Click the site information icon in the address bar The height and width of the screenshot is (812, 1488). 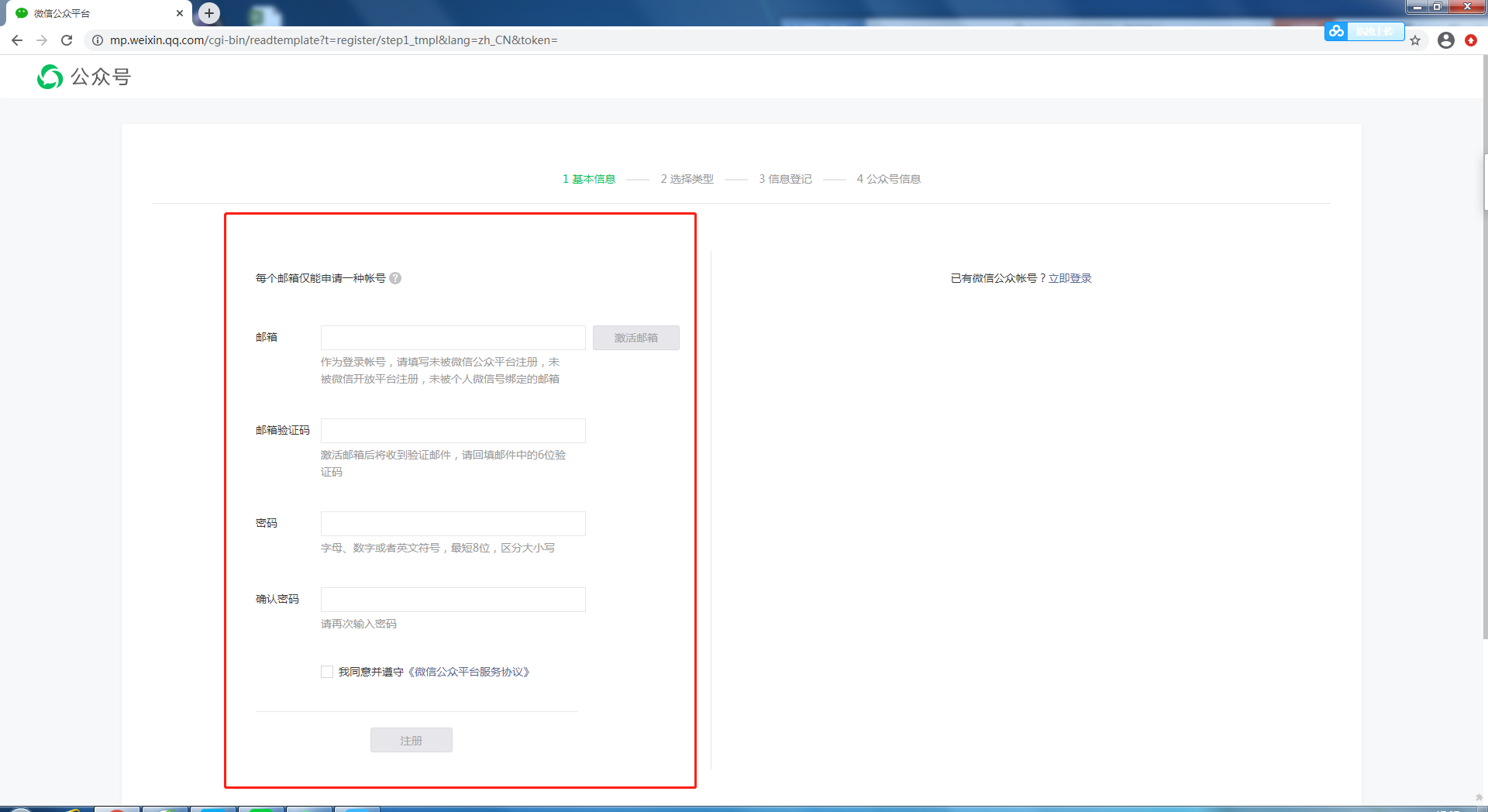(98, 40)
